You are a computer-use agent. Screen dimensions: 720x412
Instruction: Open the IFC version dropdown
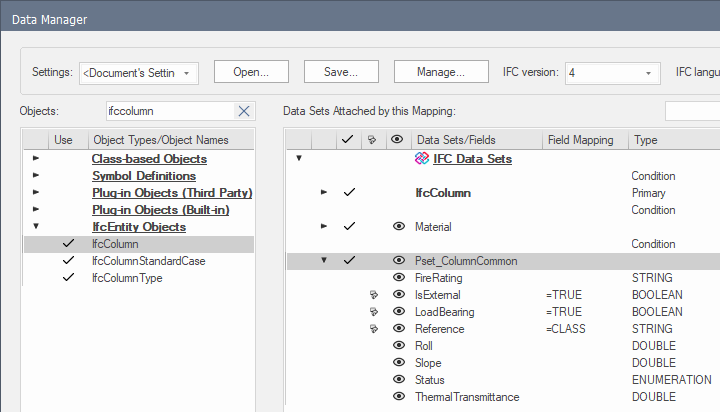(612, 73)
